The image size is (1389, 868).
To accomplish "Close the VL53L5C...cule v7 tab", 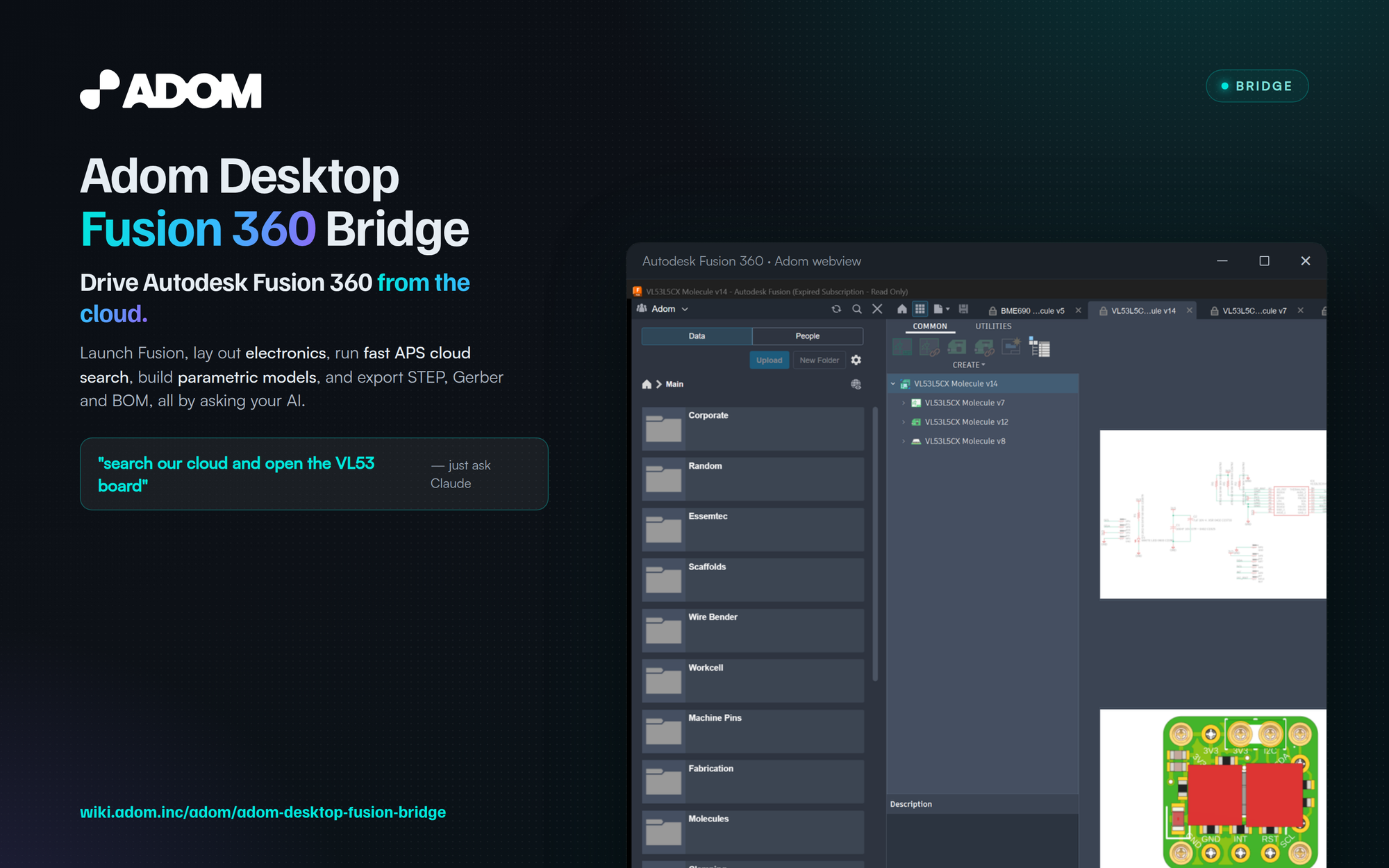I will [1301, 310].
